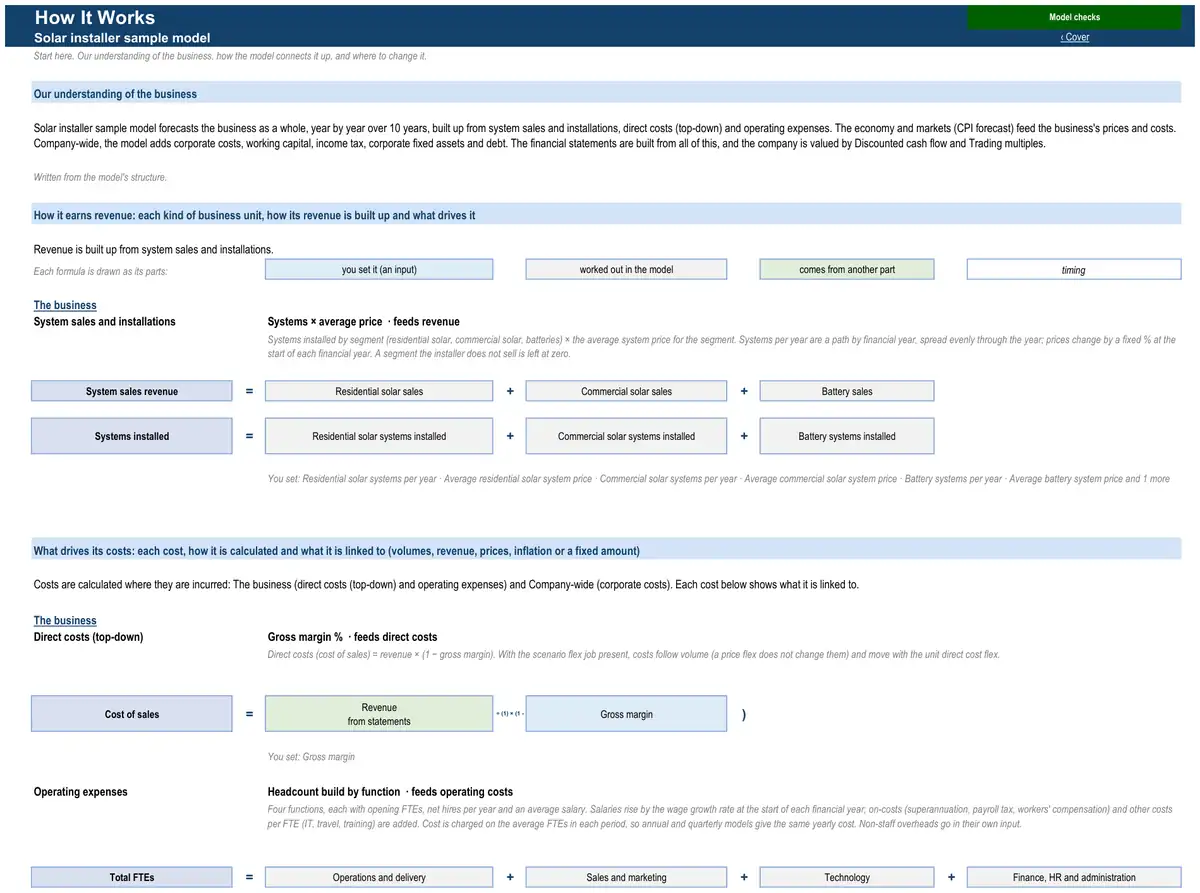Image resolution: width=1200 pixels, height=893 pixels.
Task: Select the Battery sales box
Action: [x=847, y=392]
